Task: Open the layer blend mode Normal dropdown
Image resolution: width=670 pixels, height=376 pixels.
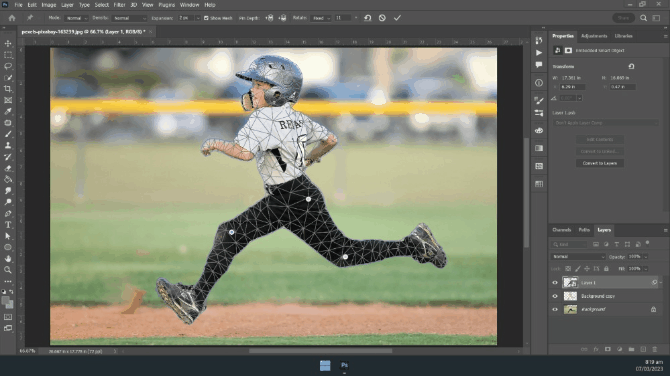Action: (578, 256)
